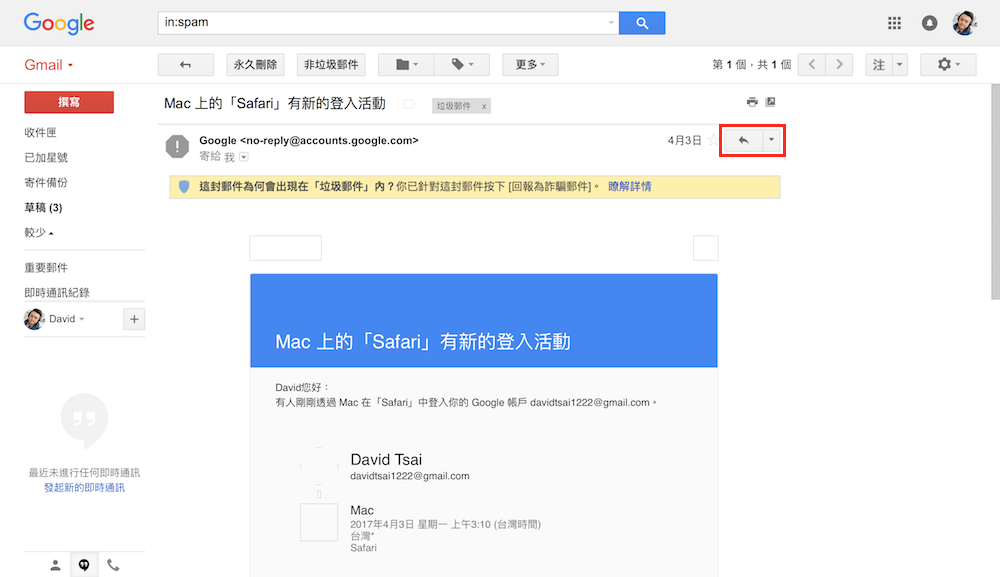
Task: Open the phone calls tab icon
Action: click(x=113, y=565)
